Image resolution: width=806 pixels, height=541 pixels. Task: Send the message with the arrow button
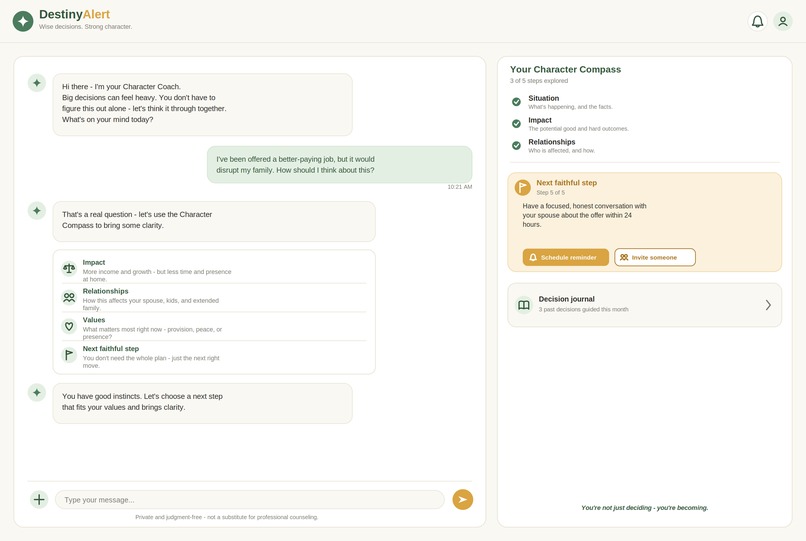[463, 499]
